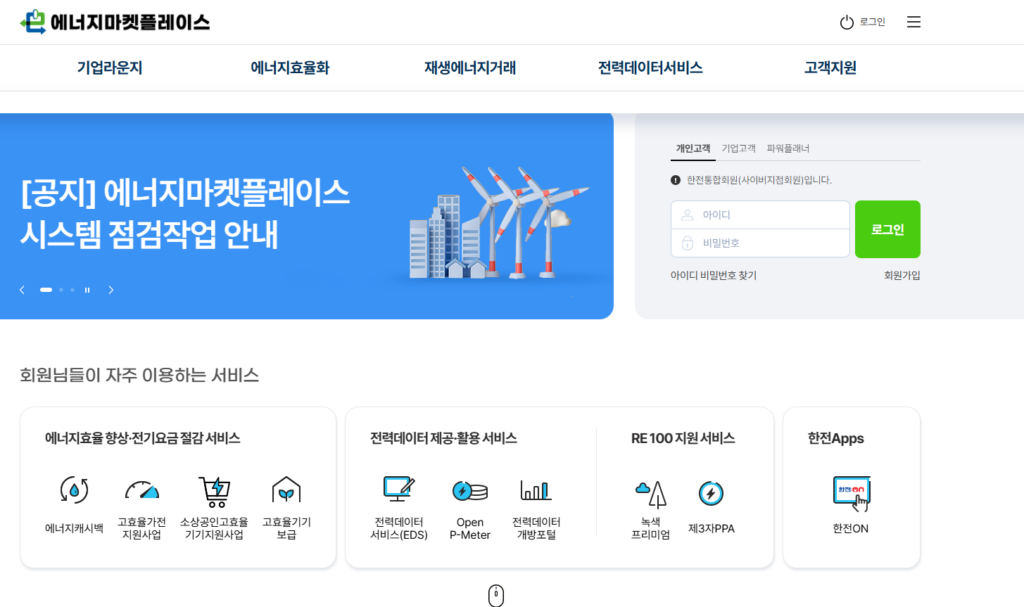Open the 고효율기기 보급 house icon

click(x=286, y=489)
